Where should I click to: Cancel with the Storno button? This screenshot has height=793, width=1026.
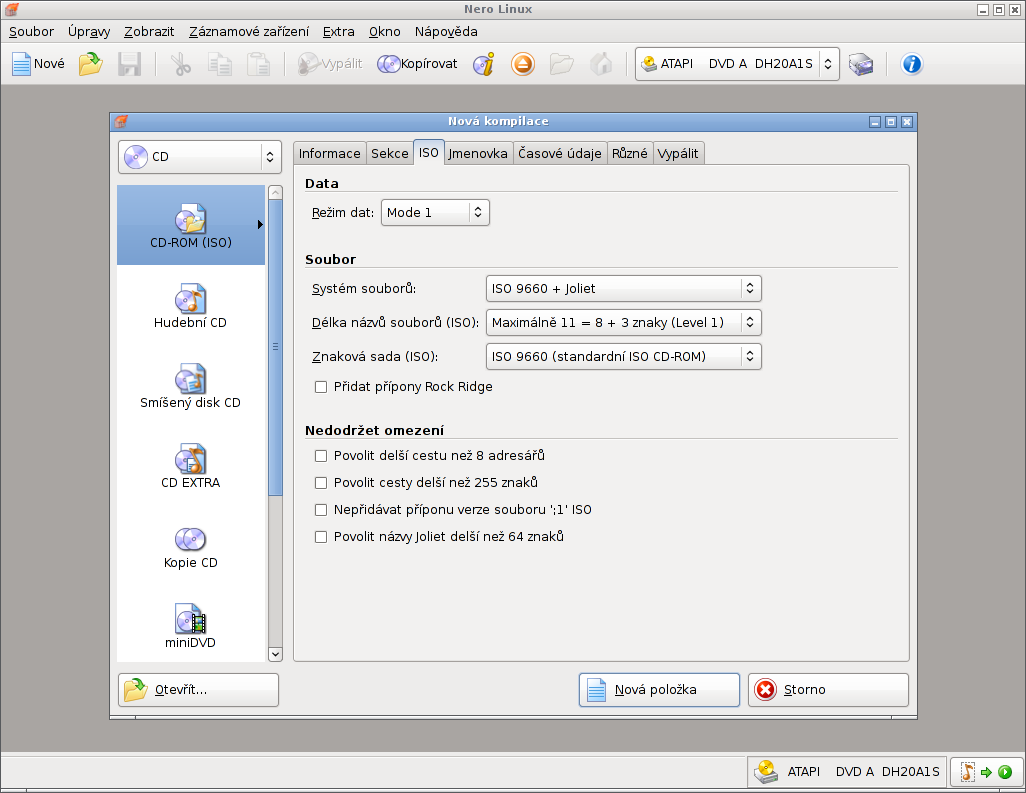coord(827,689)
